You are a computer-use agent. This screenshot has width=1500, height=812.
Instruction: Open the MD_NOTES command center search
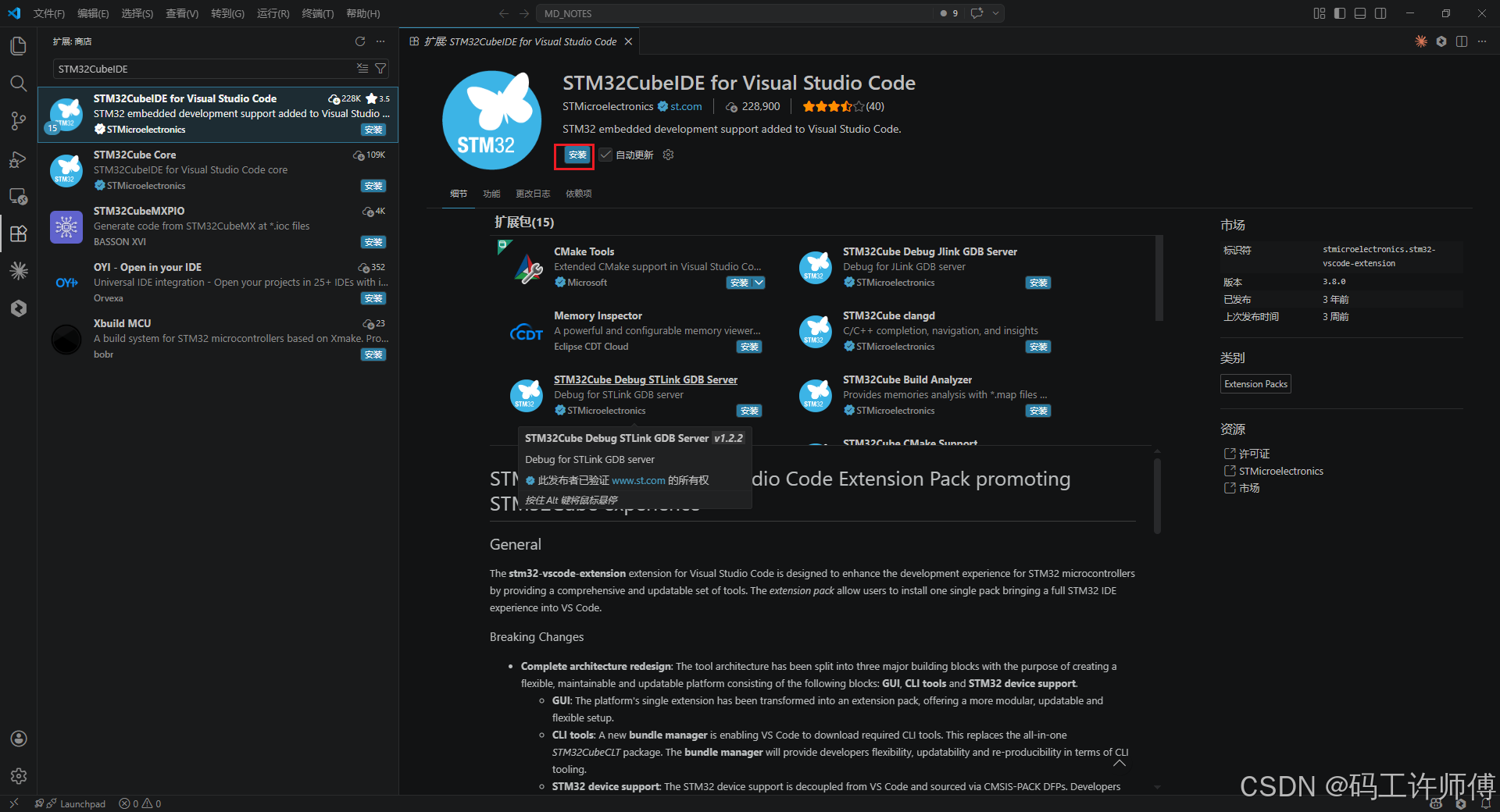click(734, 13)
